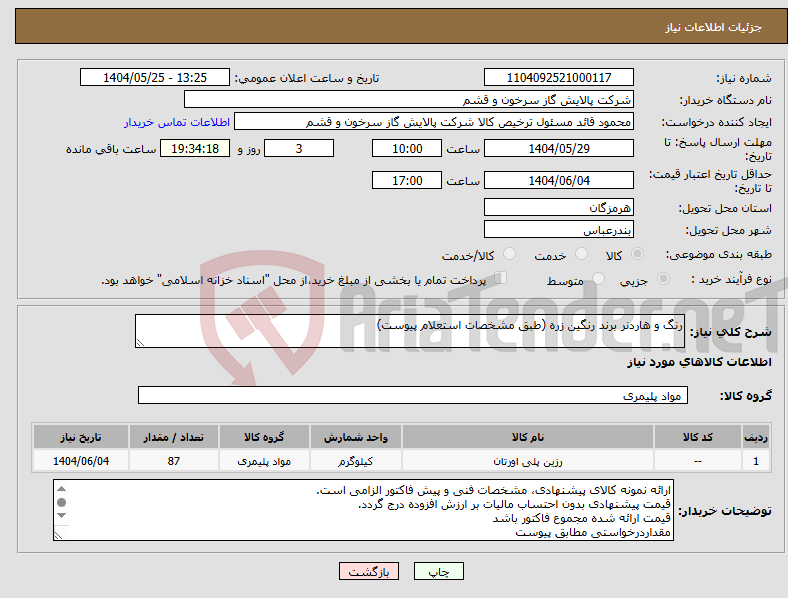Click the بازگشت back button

coord(369,571)
